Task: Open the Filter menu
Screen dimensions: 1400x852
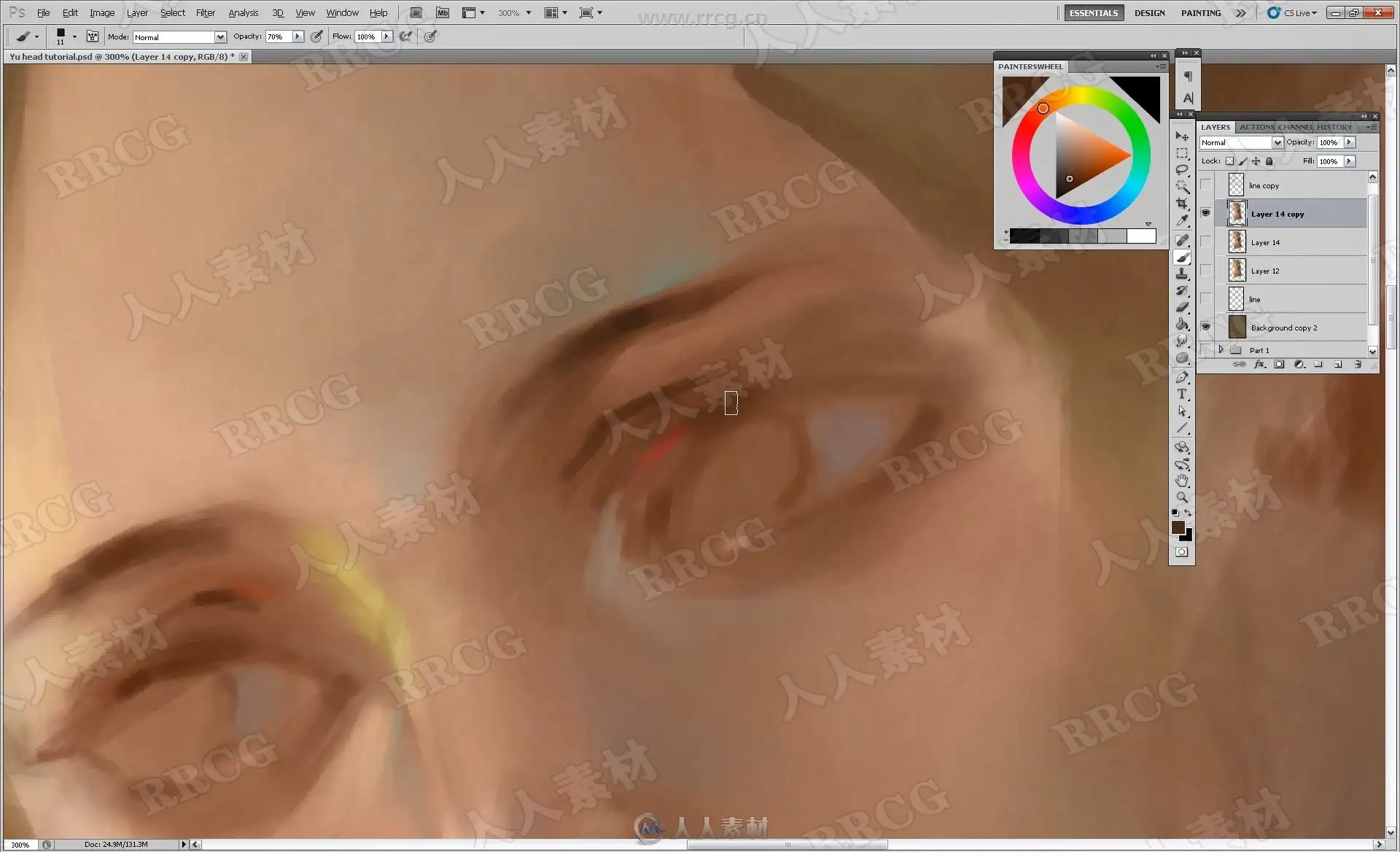Action: pyautogui.click(x=205, y=12)
